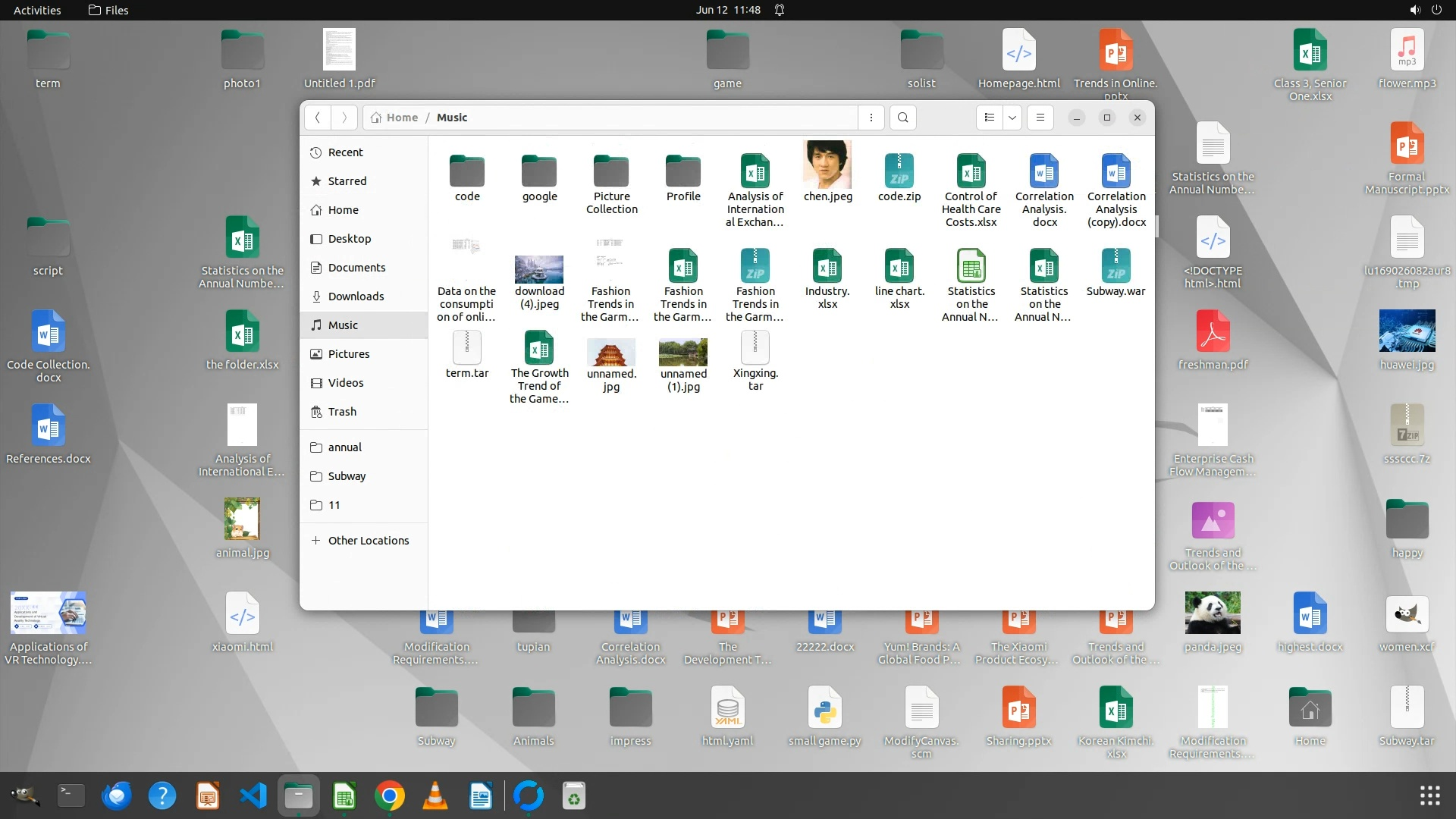Show applications grid button
The width and height of the screenshot is (1456, 819).
(x=1429, y=796)
